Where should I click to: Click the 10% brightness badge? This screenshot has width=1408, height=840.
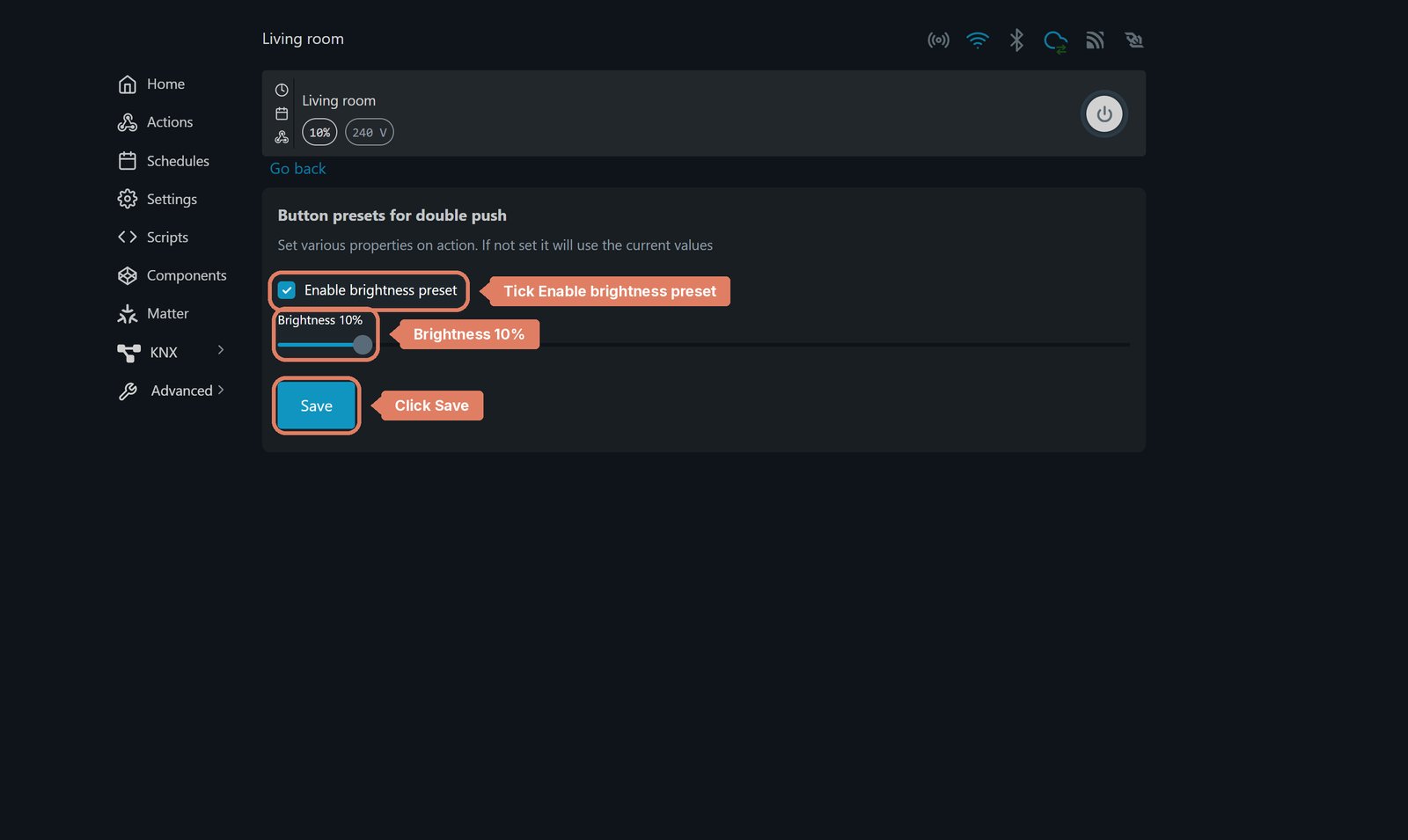(319, 132)
